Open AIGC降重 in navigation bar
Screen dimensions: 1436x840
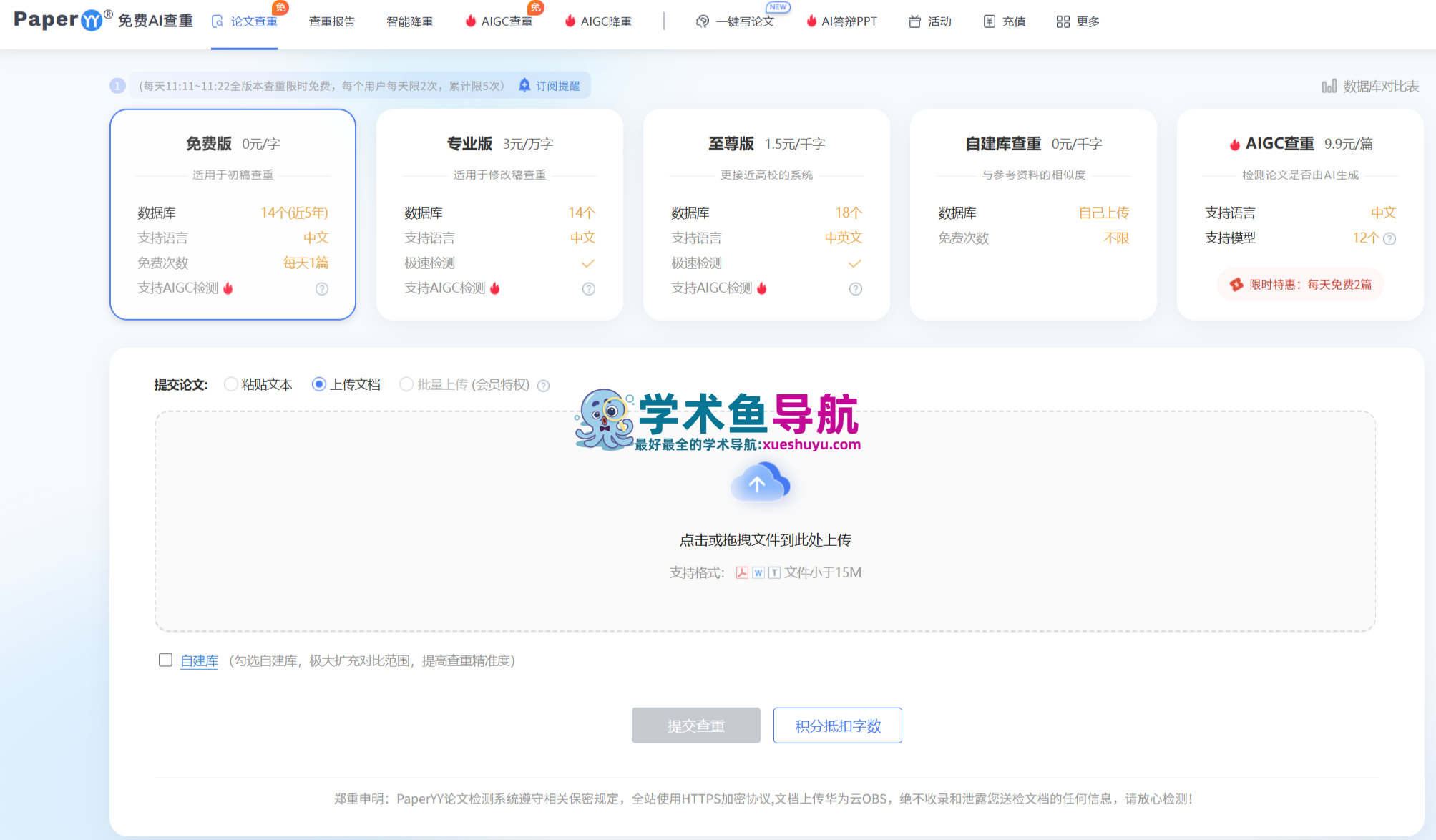pyautogui.click(x=599, y=21)
